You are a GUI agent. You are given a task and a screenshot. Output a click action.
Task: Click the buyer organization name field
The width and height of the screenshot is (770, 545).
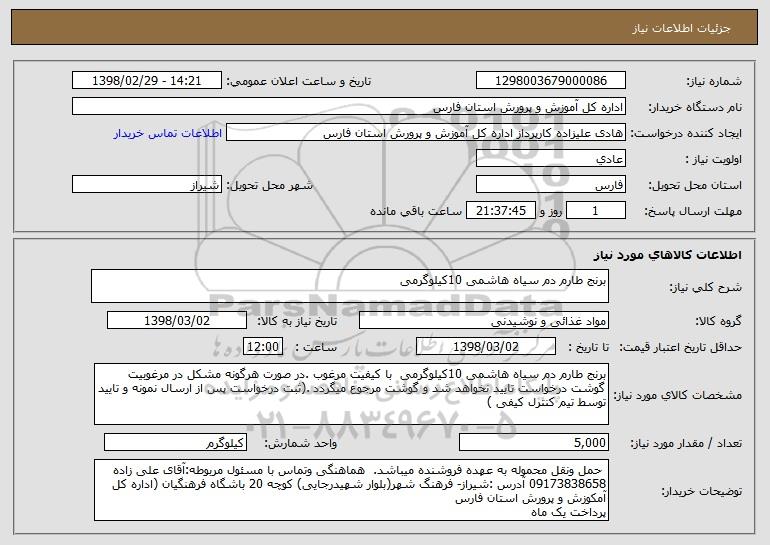[349, 107]
